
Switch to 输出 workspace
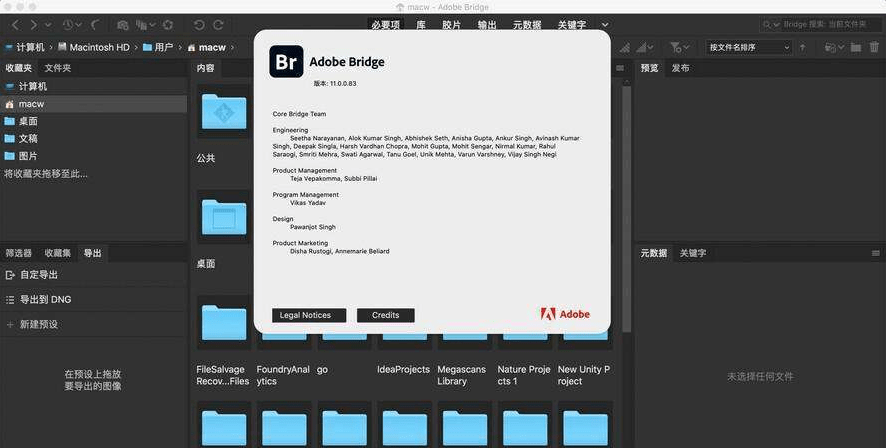click(487, 25)
